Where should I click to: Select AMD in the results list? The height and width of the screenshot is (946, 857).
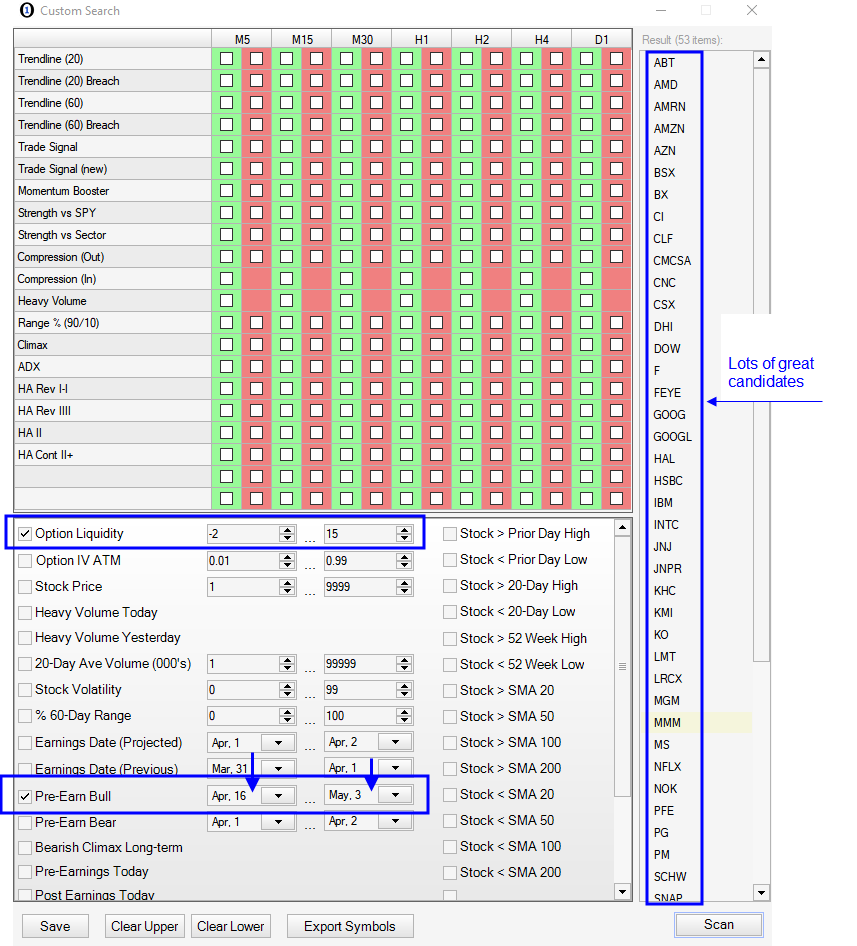666,85
